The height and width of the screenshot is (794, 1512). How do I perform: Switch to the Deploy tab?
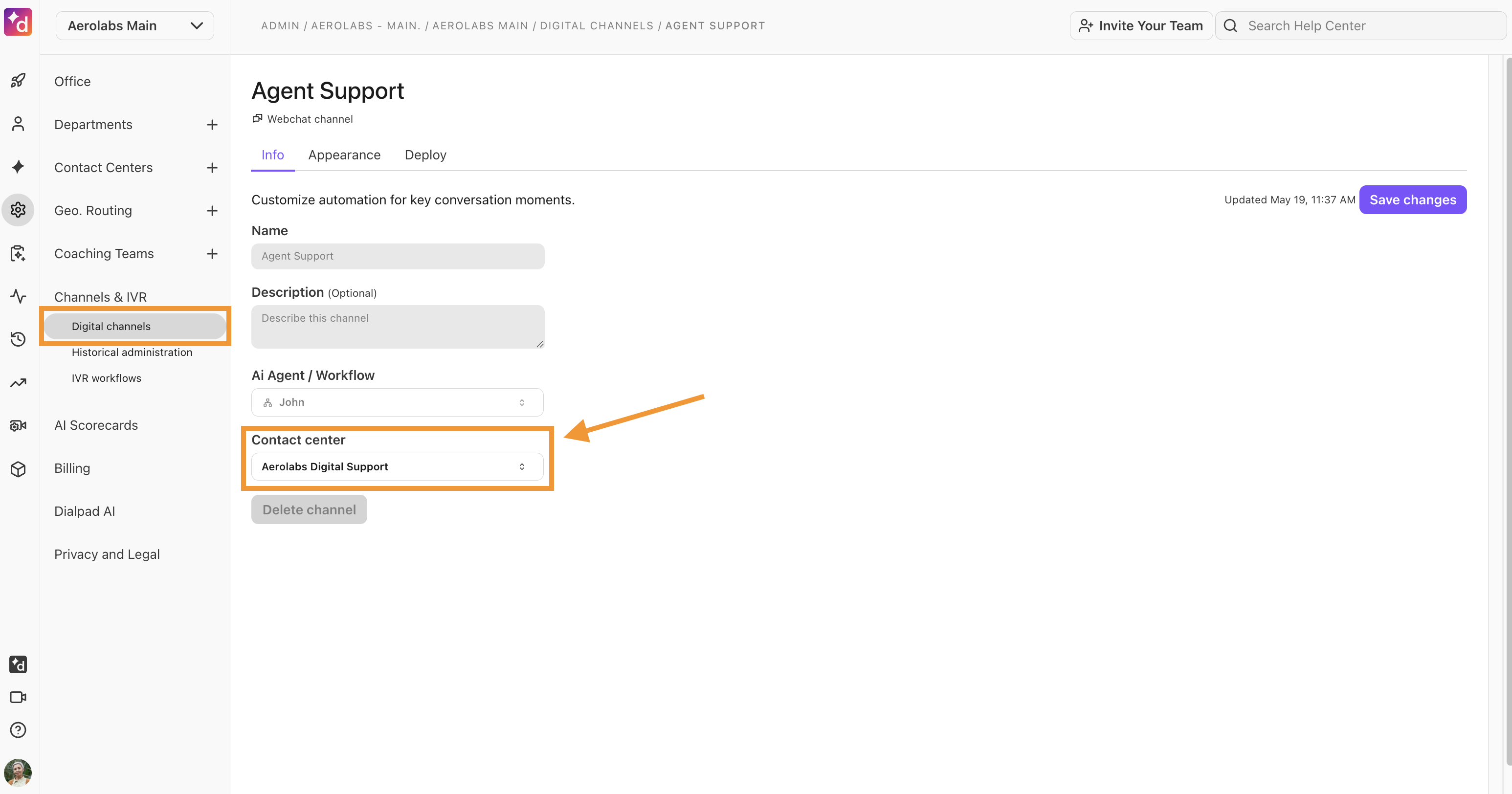point(425,155)
